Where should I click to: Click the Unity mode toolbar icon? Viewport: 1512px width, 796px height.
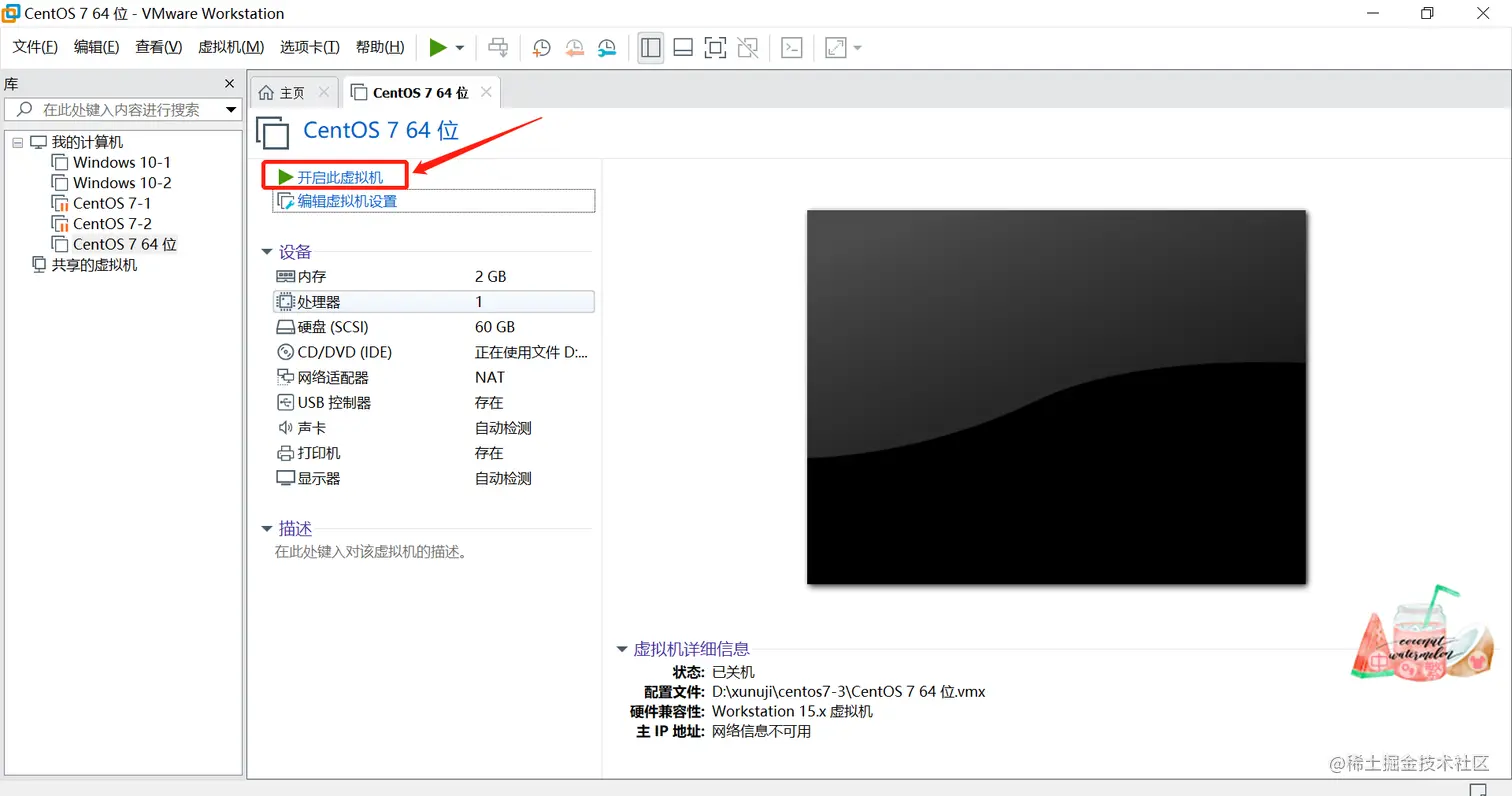tap(747, 47)
